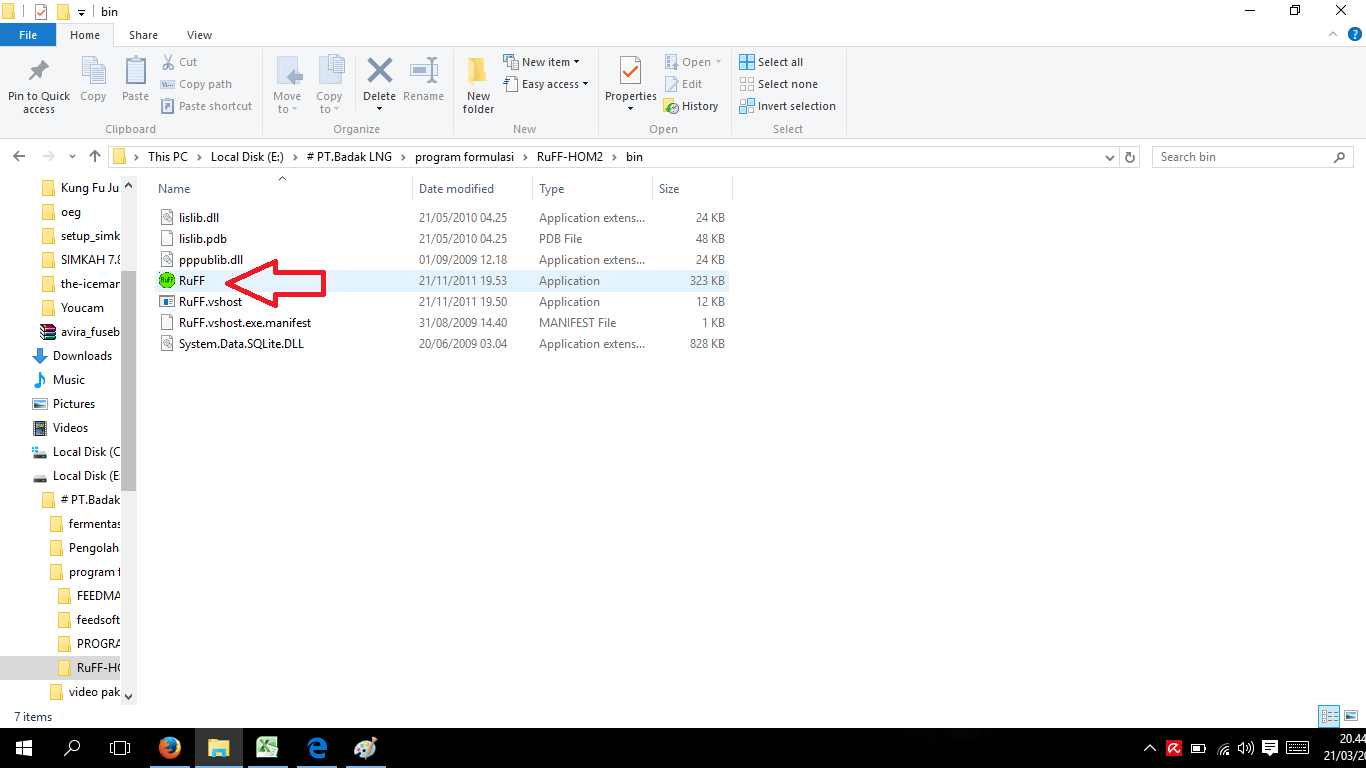This screenshot has width=1366, height=768.
Task: Select the RuFF application file
Action: click(192, 281)
